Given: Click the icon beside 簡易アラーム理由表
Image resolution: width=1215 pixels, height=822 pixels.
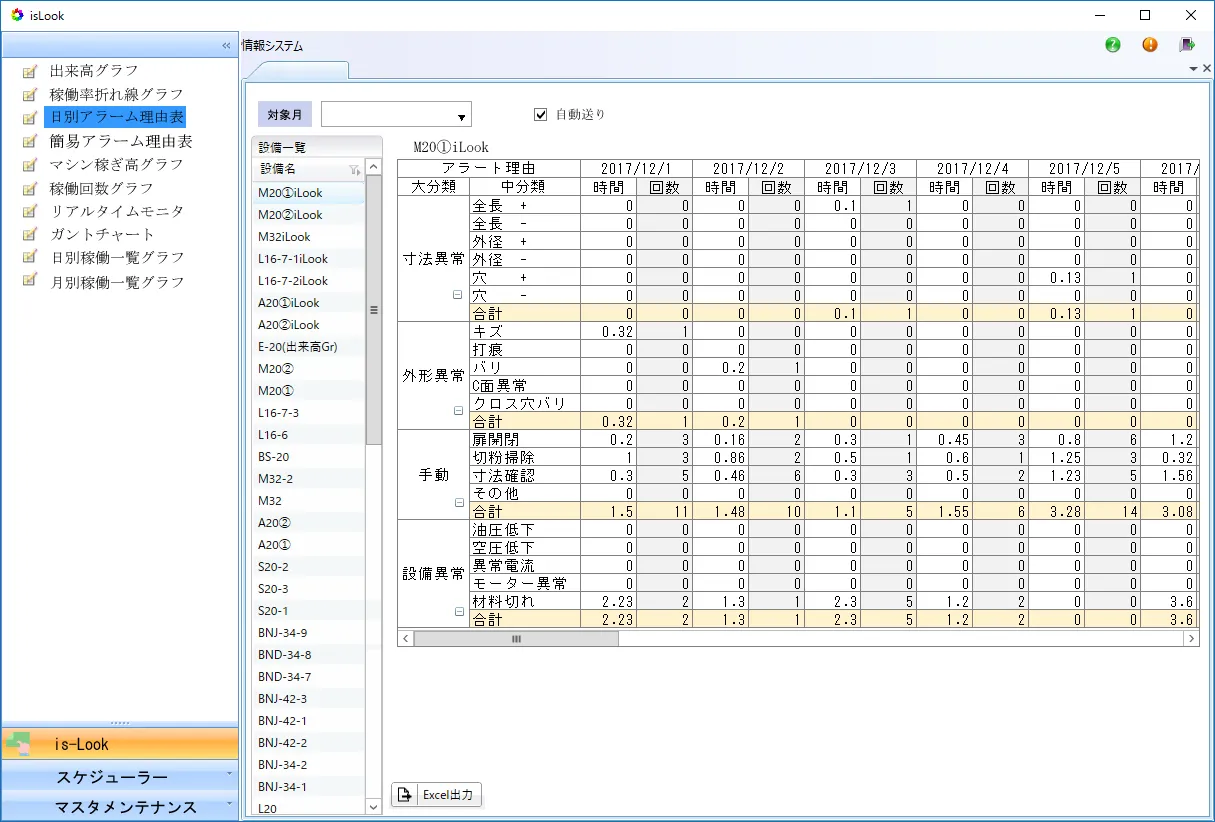Looking at the screenshot, I should (x=29, y=142).
